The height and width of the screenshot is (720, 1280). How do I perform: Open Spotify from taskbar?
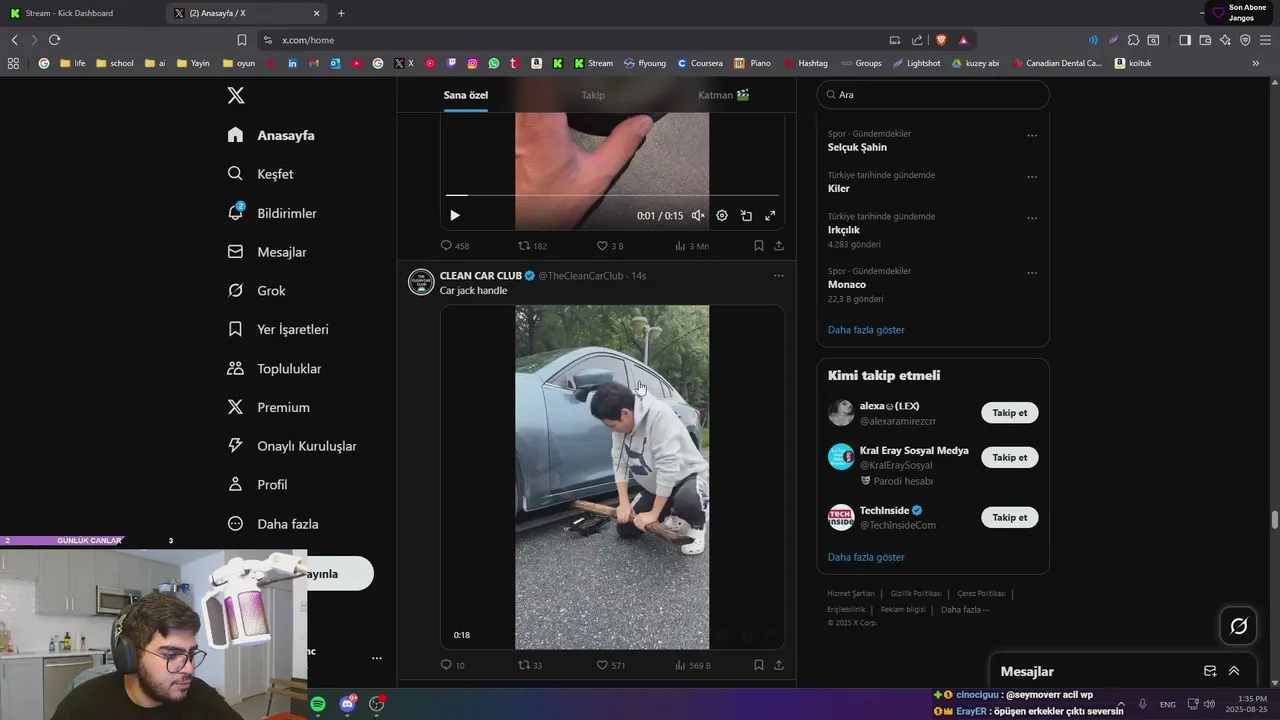tap(318, 704)
